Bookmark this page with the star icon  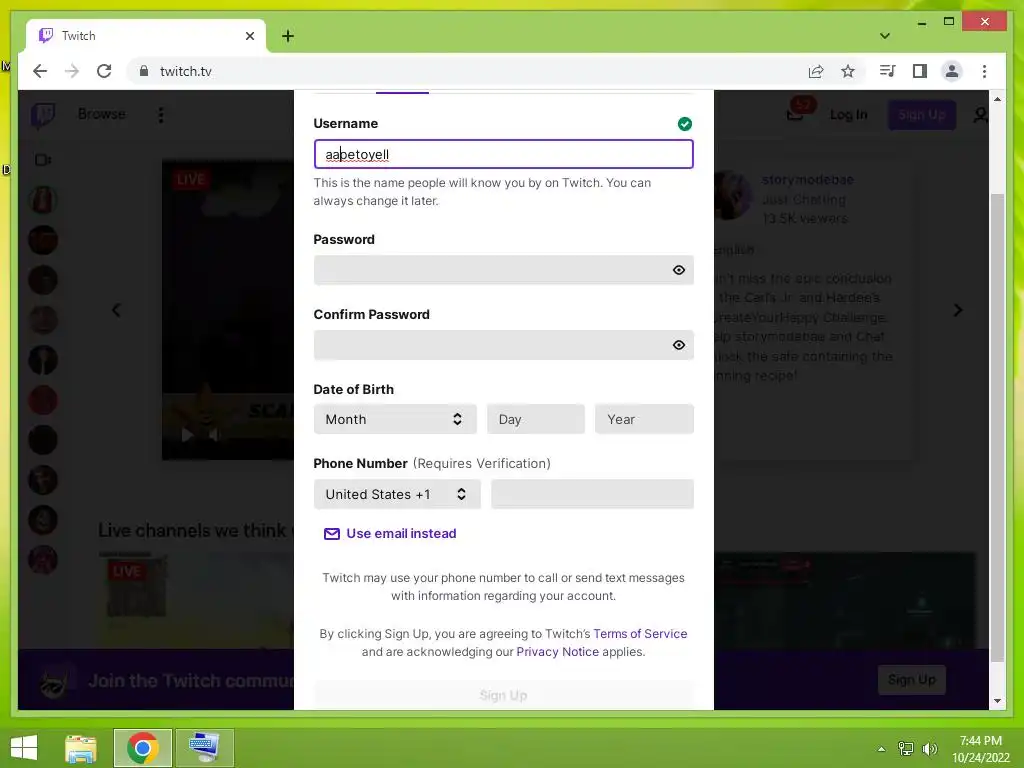pos(848,71)
